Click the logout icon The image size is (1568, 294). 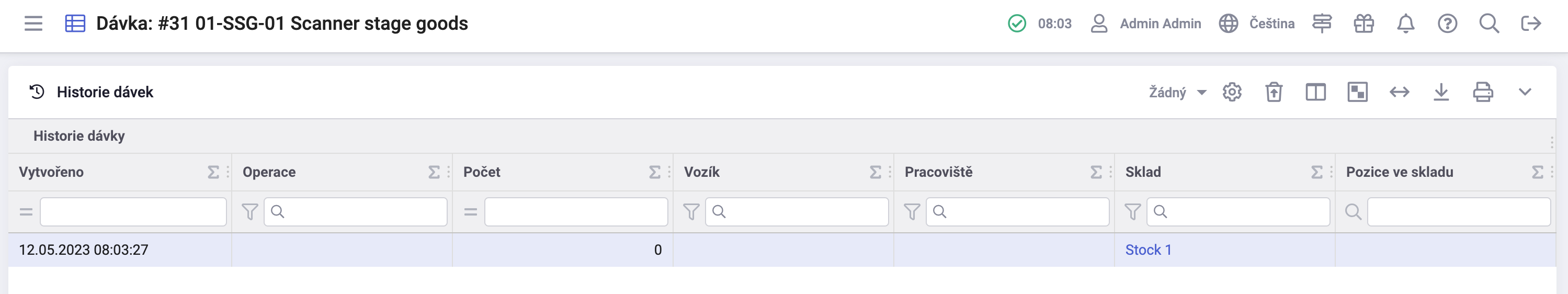(1530, 24)
